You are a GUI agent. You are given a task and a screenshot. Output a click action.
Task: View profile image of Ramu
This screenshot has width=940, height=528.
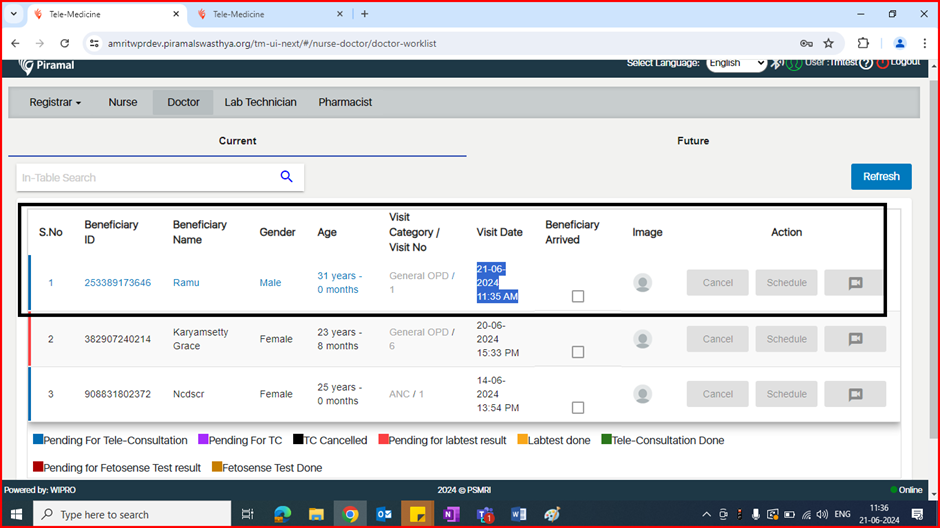click(x=643, y=283)
